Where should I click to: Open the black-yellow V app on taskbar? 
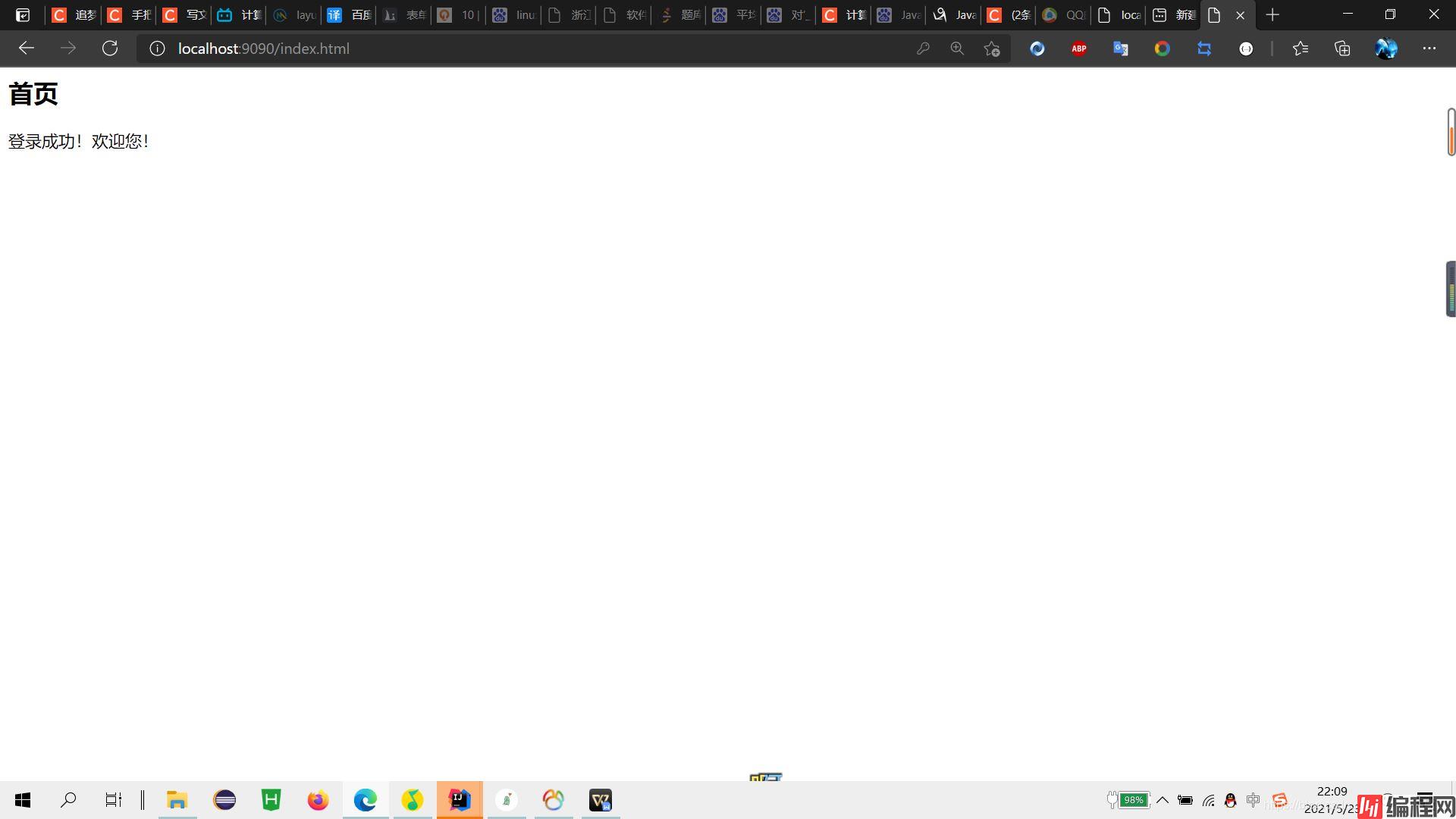pos(601,800)
